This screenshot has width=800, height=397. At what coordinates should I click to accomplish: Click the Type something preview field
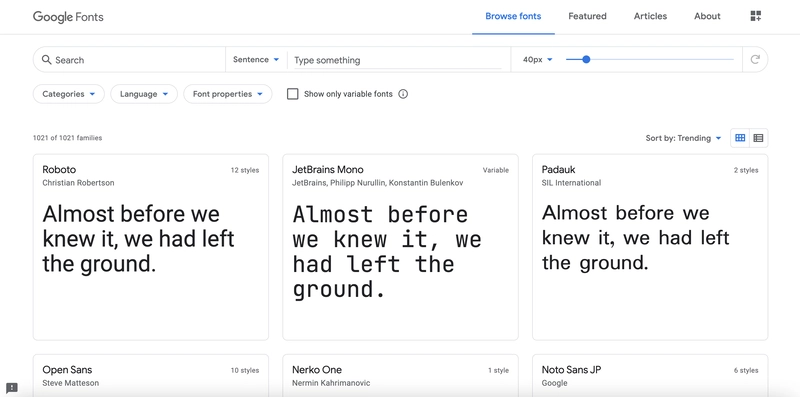[x=397, y=60]
